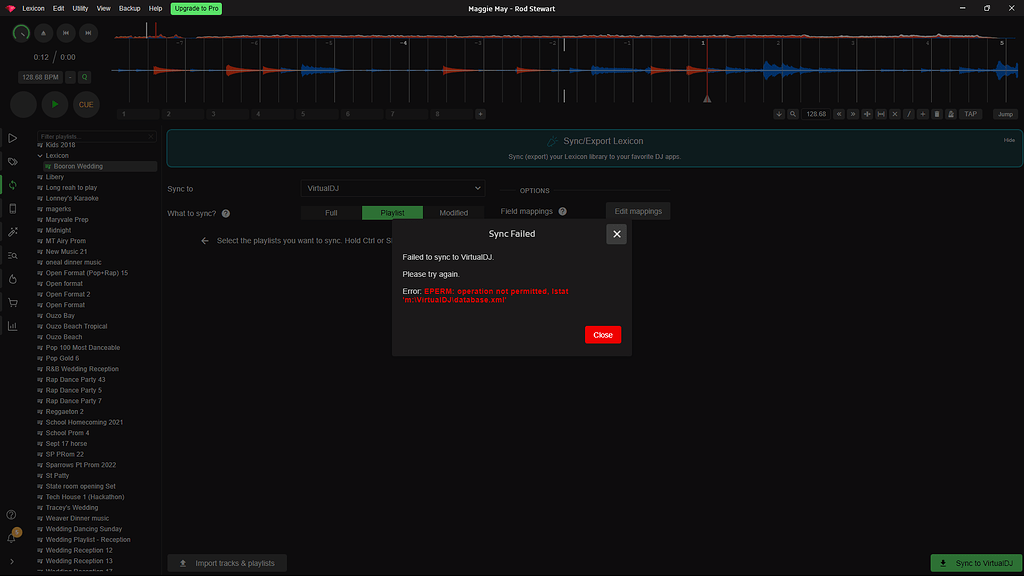
Task: Click the tags icon in the sidebar
Action: [12, 161]
